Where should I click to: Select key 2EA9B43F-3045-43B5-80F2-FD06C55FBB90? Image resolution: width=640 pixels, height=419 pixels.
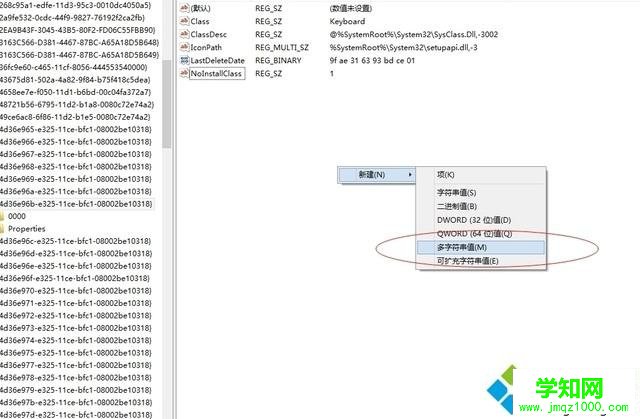coord(78,30)
